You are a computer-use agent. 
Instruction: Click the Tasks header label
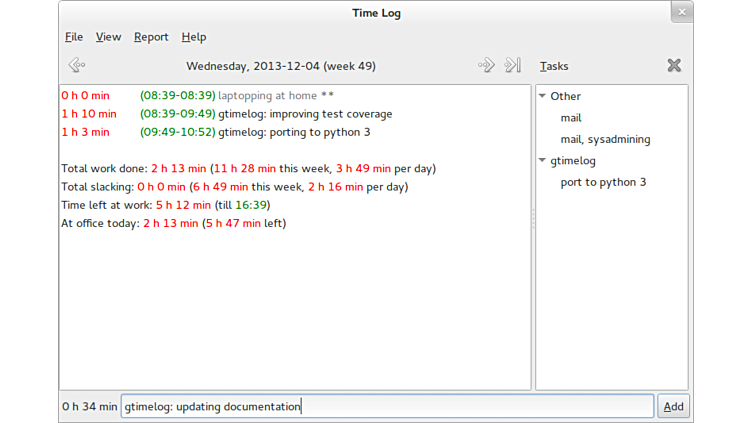tap(554, 66)
